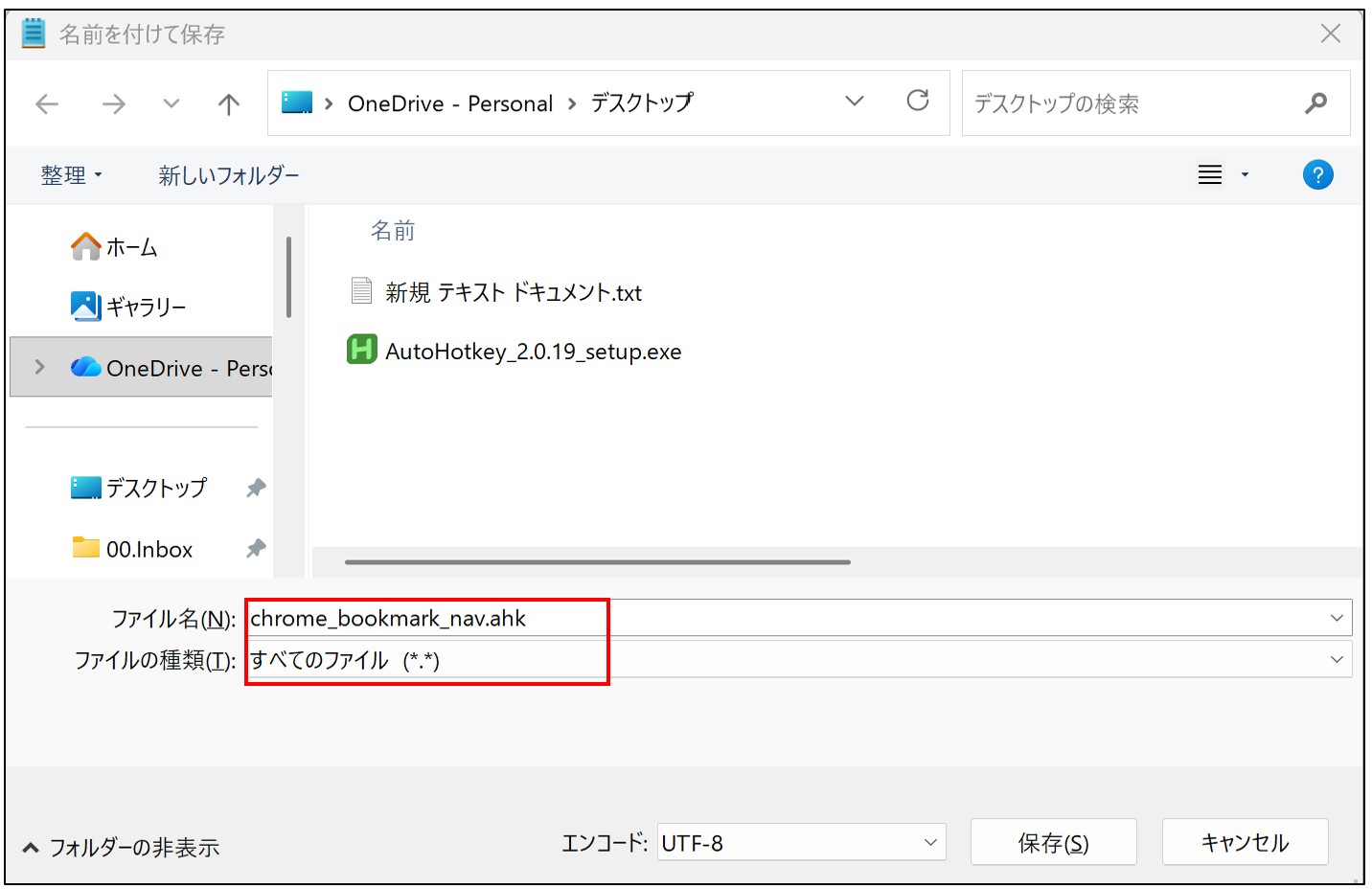1372x889 pixels.
Task: Go to ホーム in the sidebar
Action: coord(131,247)
